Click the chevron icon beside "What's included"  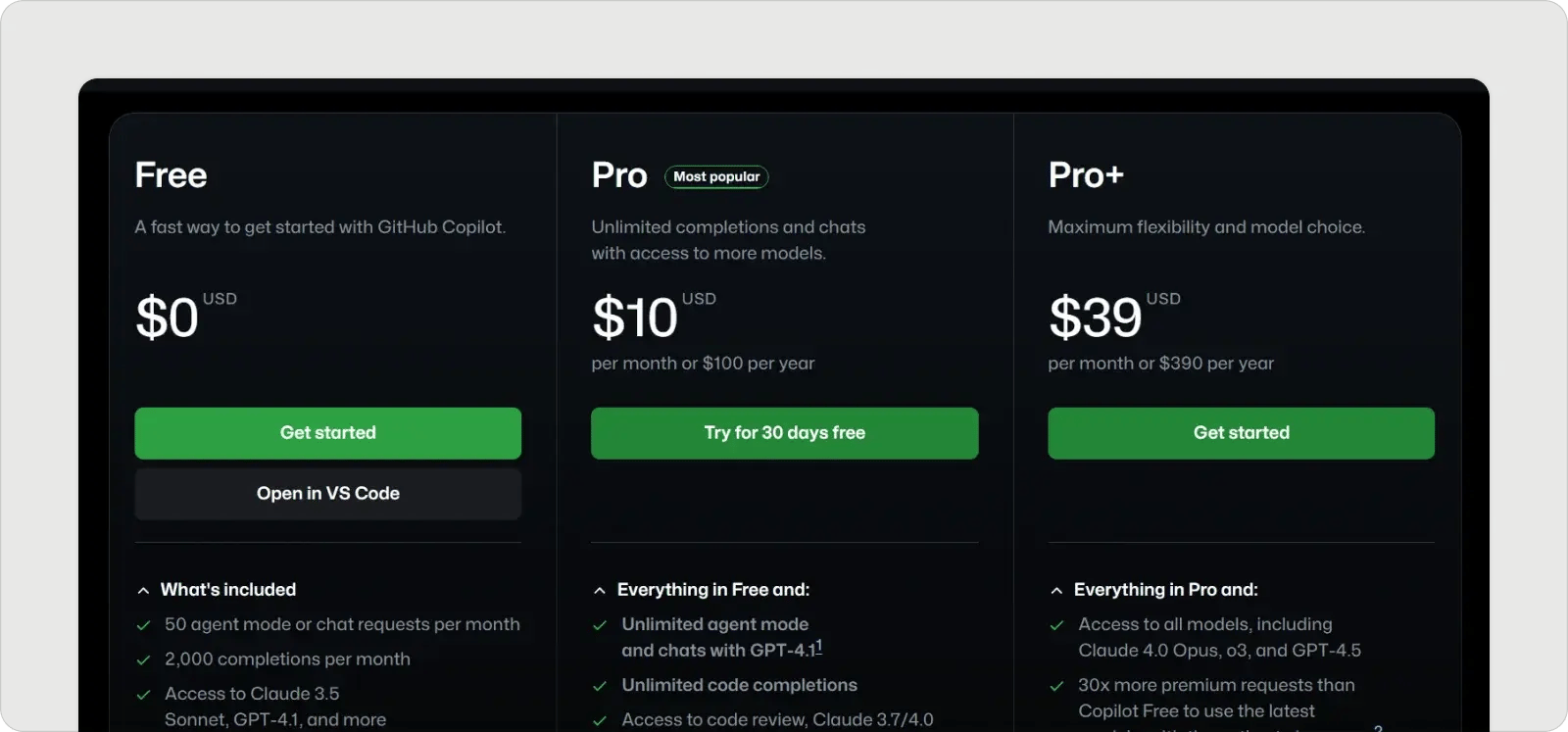141,589
